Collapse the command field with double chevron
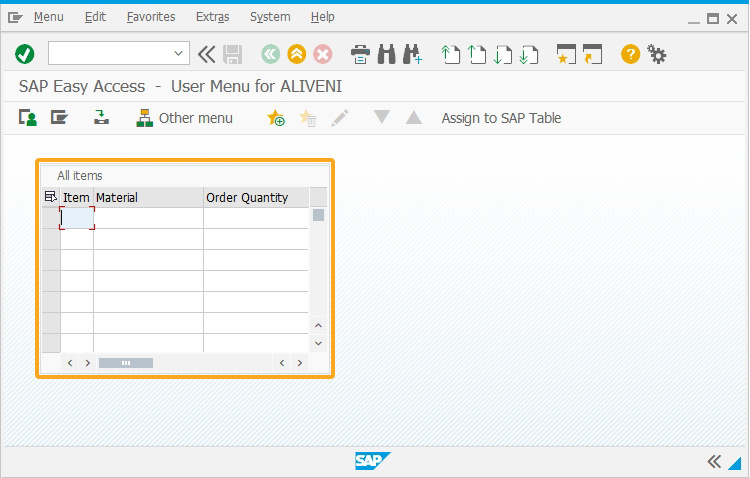Screen dimensions: 750x478 [207, 54]
